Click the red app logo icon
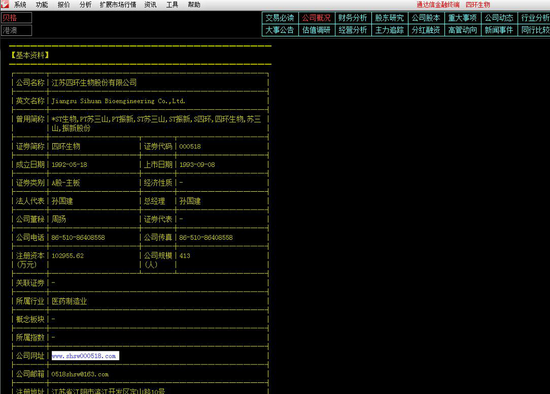 point(5,4)
